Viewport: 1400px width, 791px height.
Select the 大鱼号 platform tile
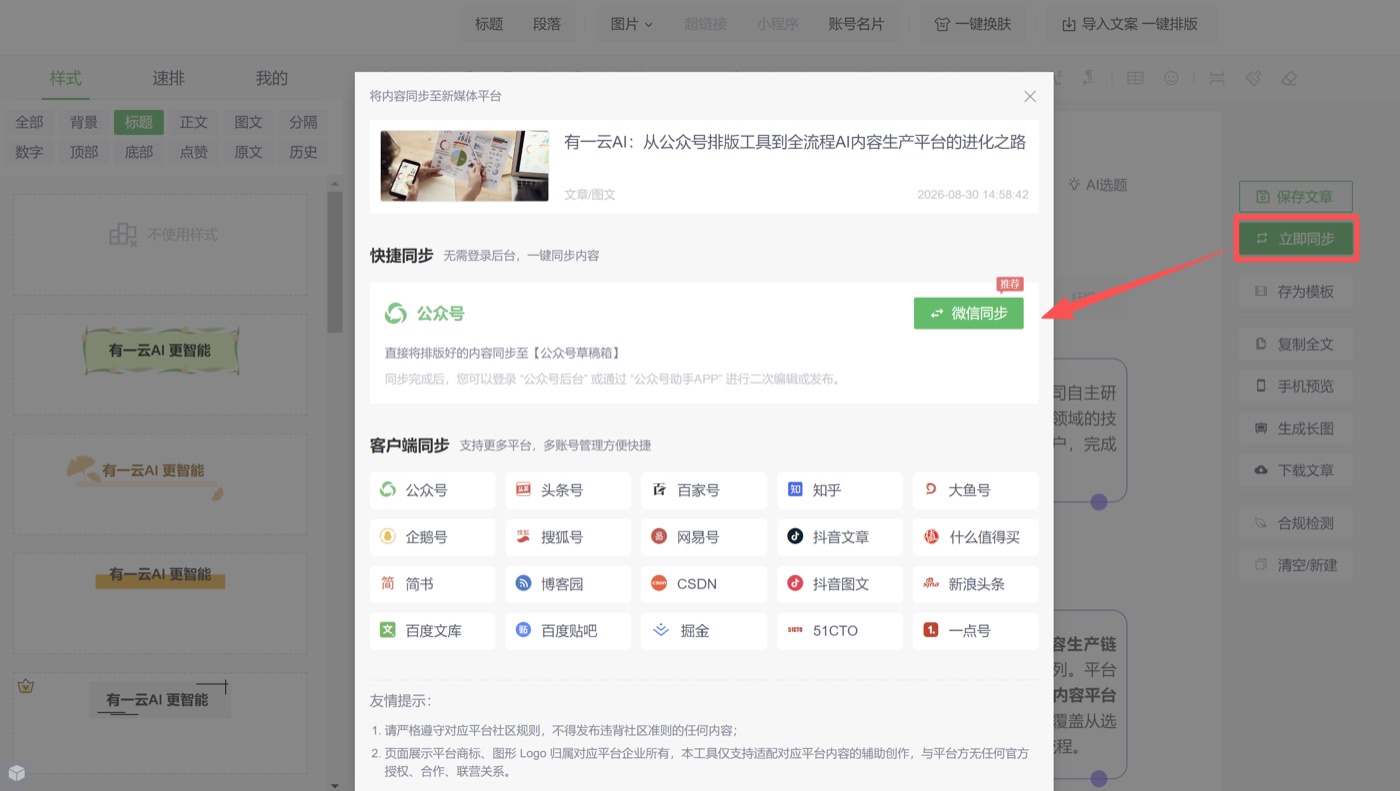(x=976, y=490)
